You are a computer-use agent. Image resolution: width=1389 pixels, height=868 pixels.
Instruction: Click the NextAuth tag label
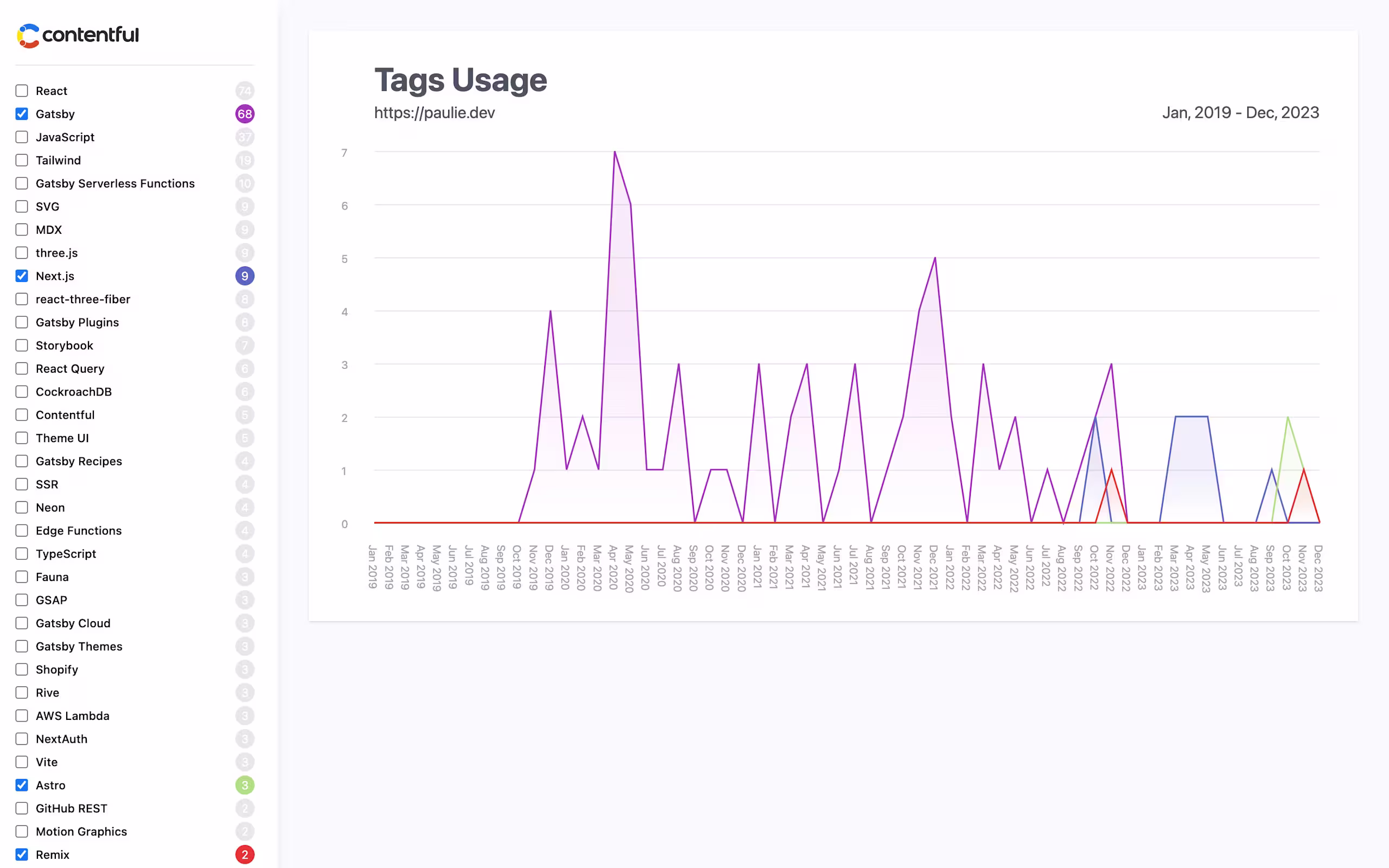click(62, 739)
